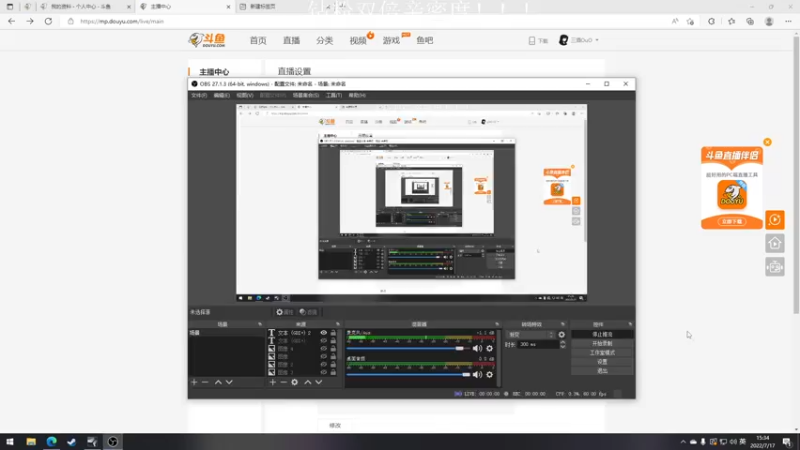Move the scene up in Scenes panel
This screenshot has width=800, height=450.
(218, 382)
